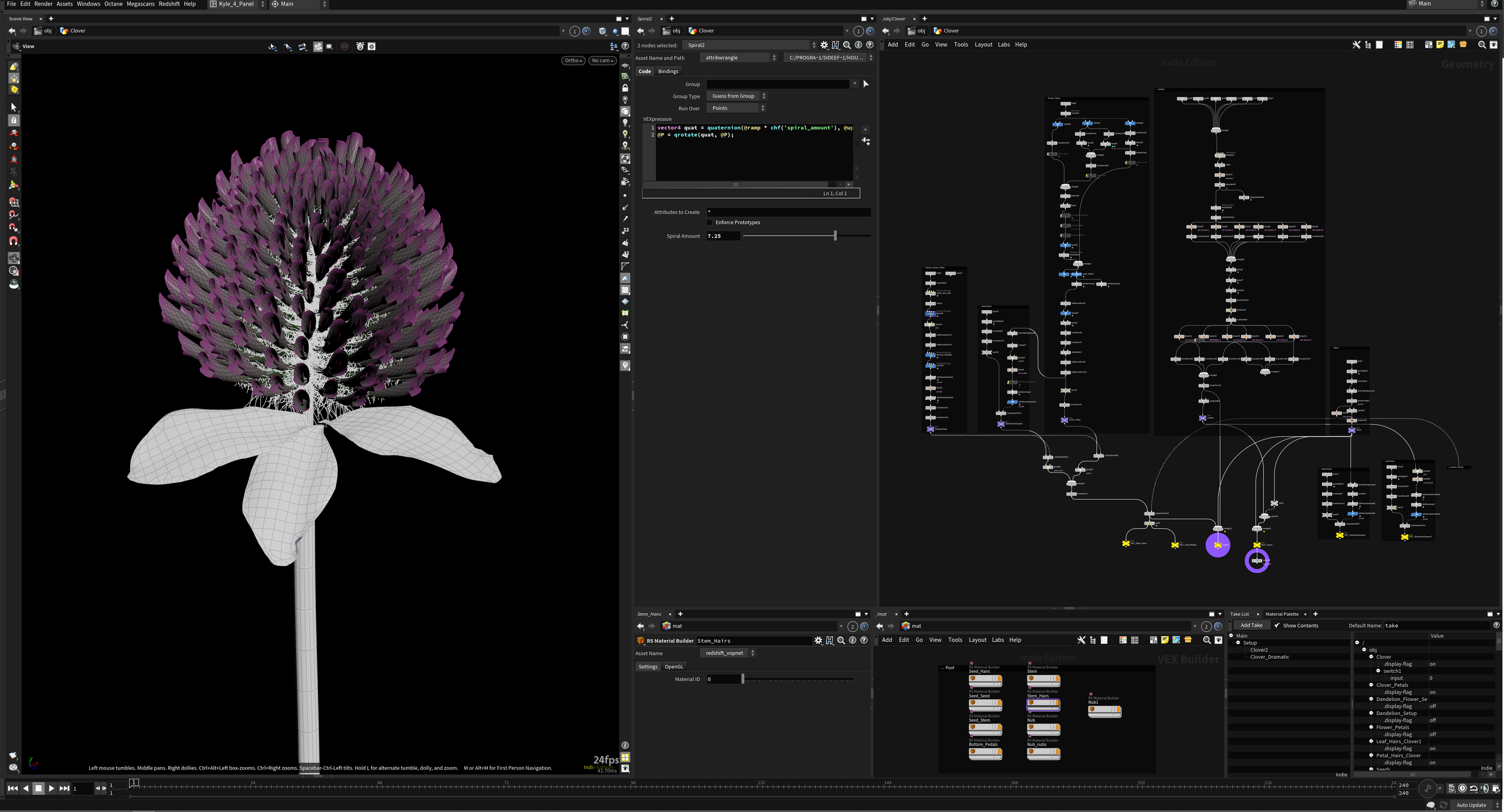Image resolution: width=1504 pixels, height=812 pixels.
Task: Open the Auto Update mode dropdown
Action: (x=1477, y=805)
